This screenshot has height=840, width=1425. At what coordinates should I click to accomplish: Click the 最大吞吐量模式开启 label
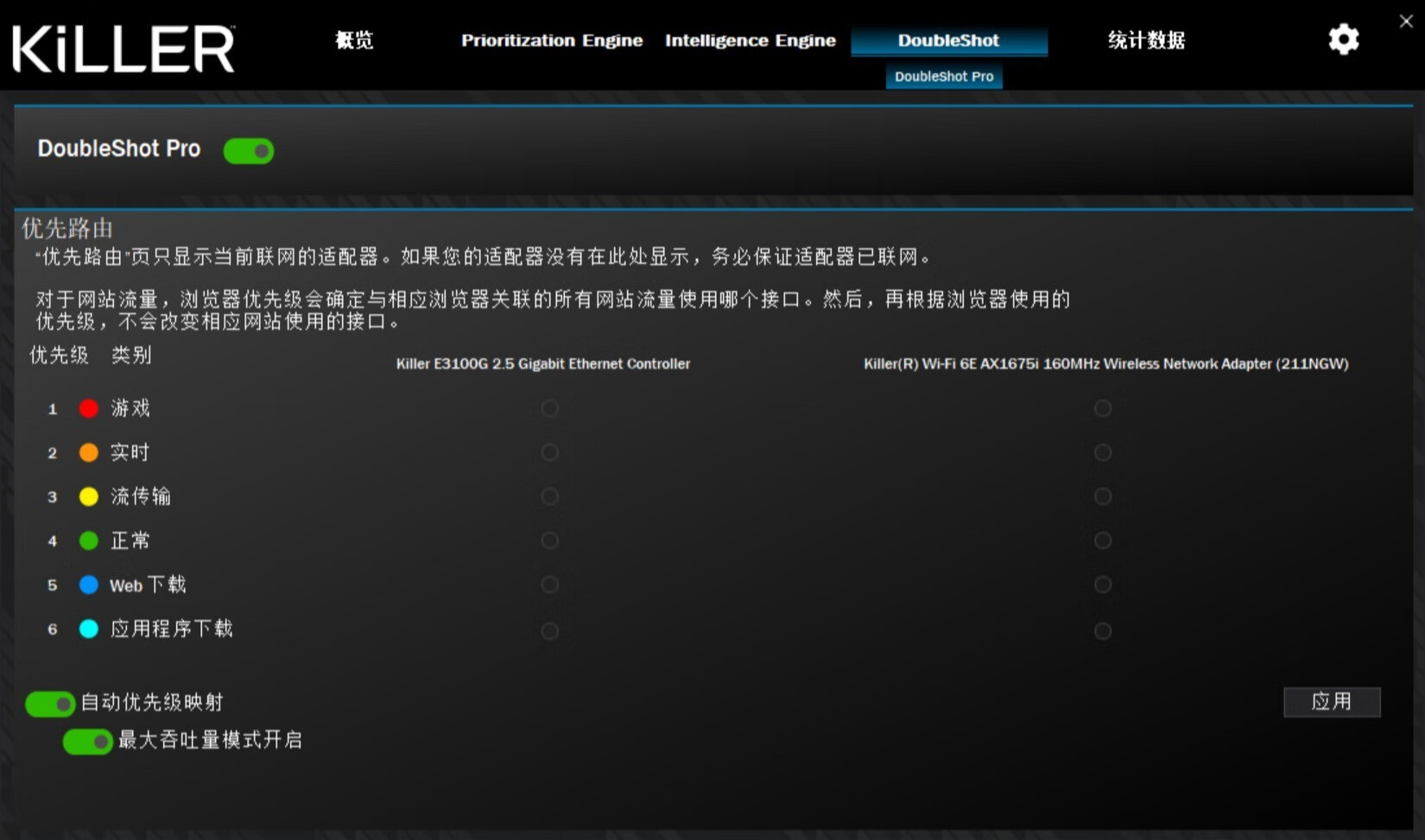coord(210,740)
